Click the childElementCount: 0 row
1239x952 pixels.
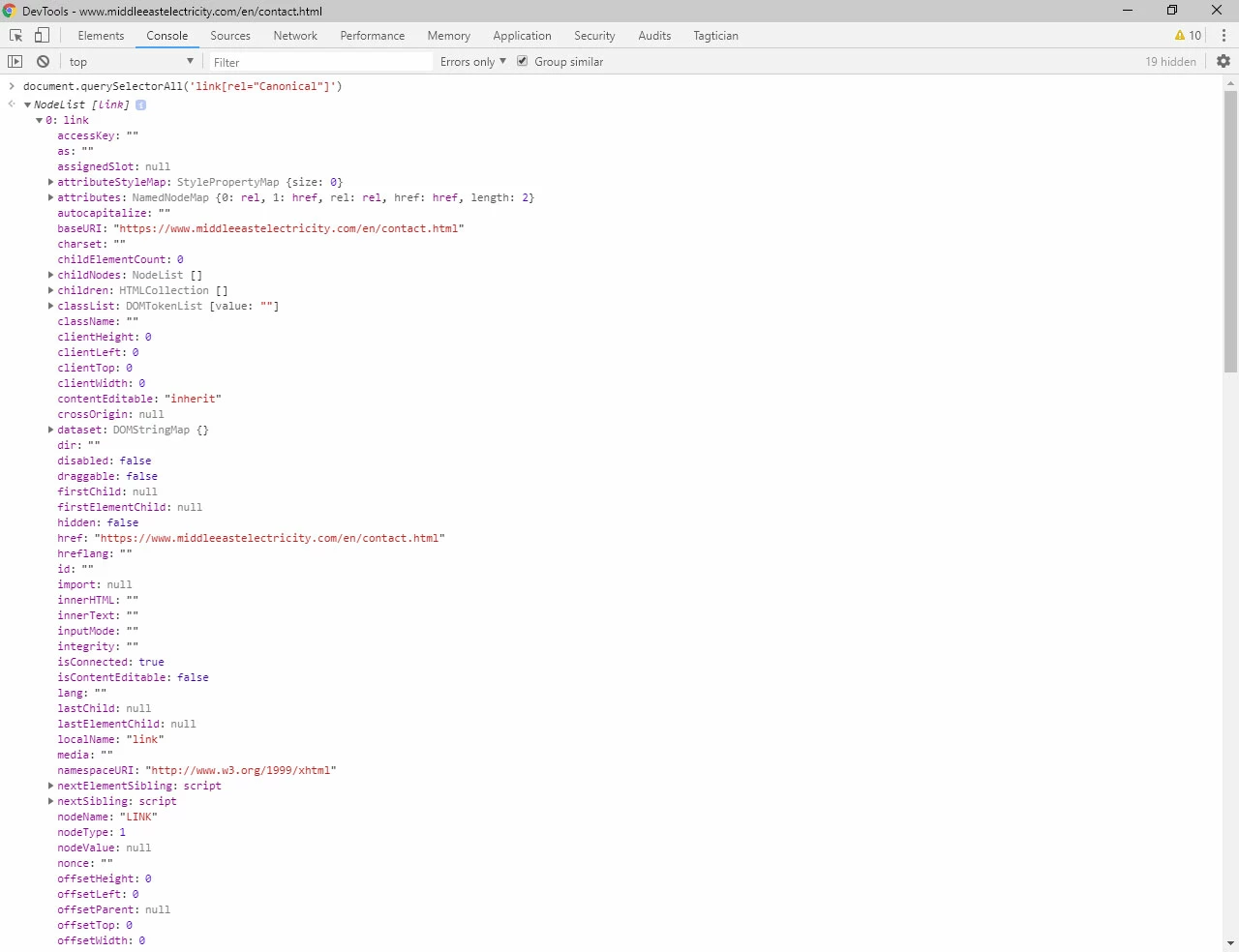pyautogui.click(x=120, y=259)
